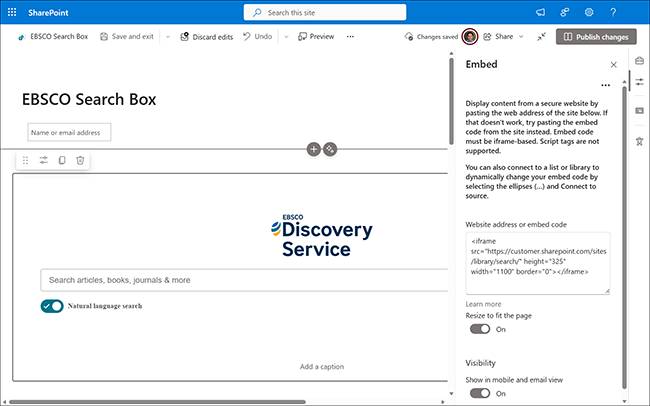
Task: Click the EBSCO Search Box page title tab
Action: click(53, 36)
